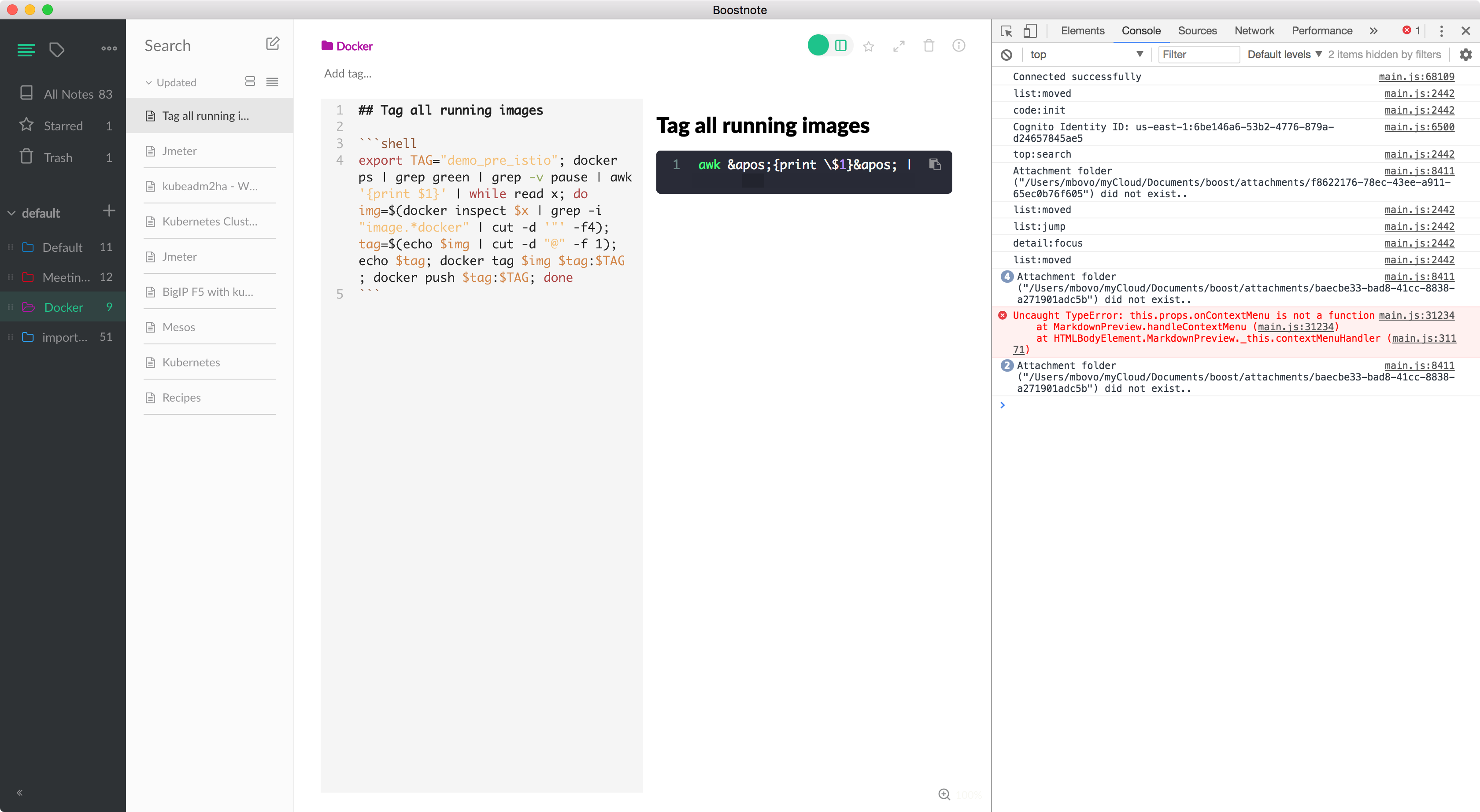Open the tags view in the sidebar

click(x=57, y=50)
